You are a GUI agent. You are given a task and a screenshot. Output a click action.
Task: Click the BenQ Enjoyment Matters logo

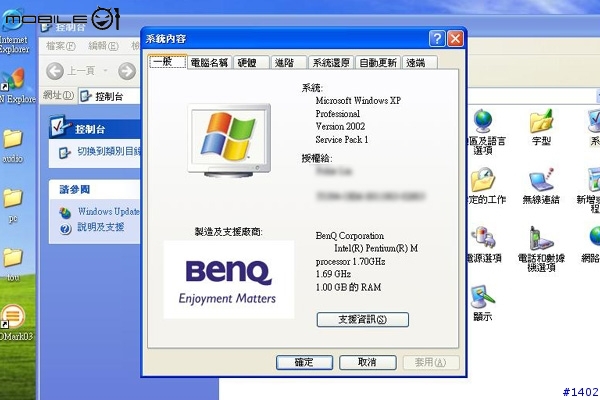point(229,279)
